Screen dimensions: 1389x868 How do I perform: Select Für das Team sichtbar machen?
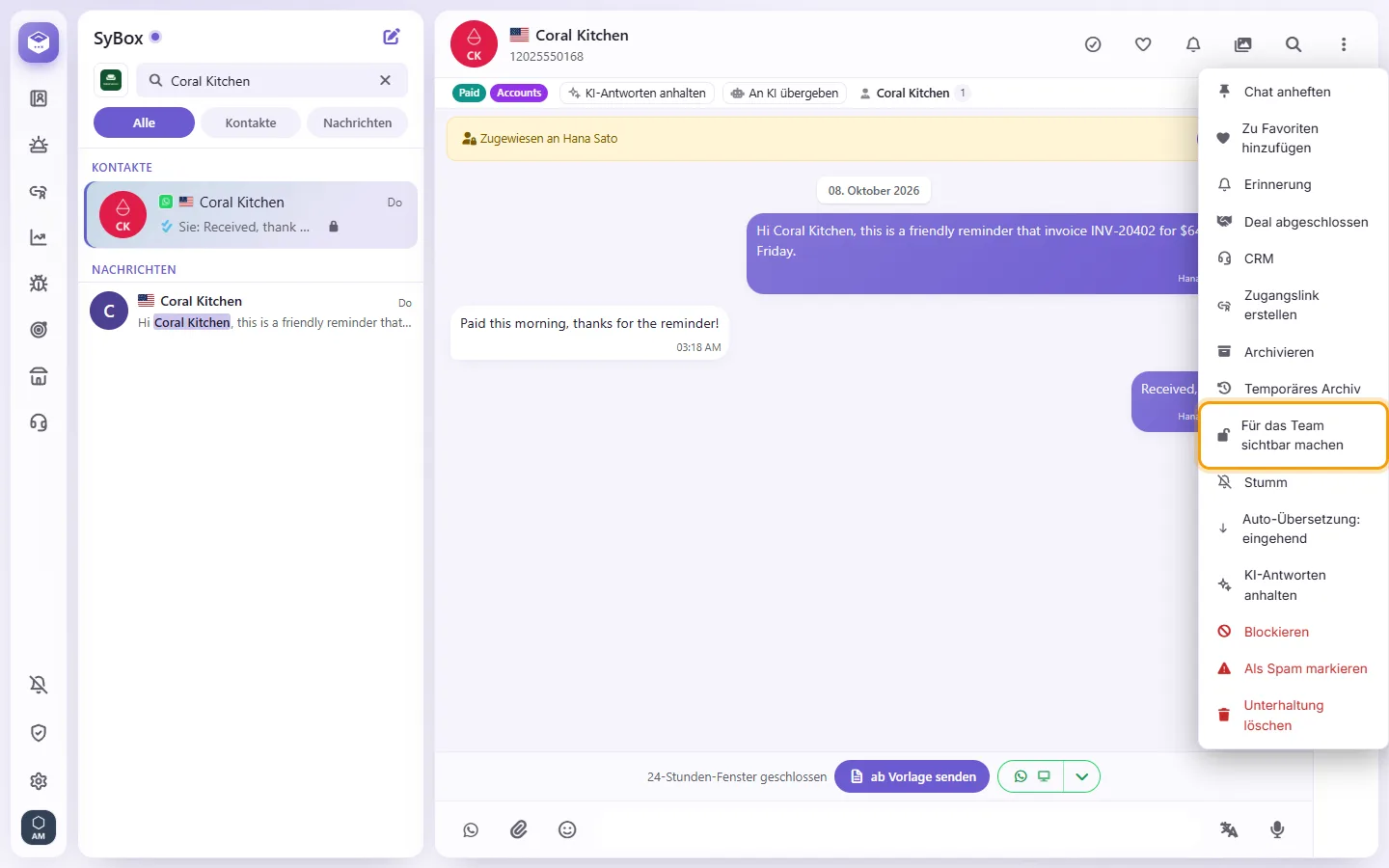[x=1294, y=435]
